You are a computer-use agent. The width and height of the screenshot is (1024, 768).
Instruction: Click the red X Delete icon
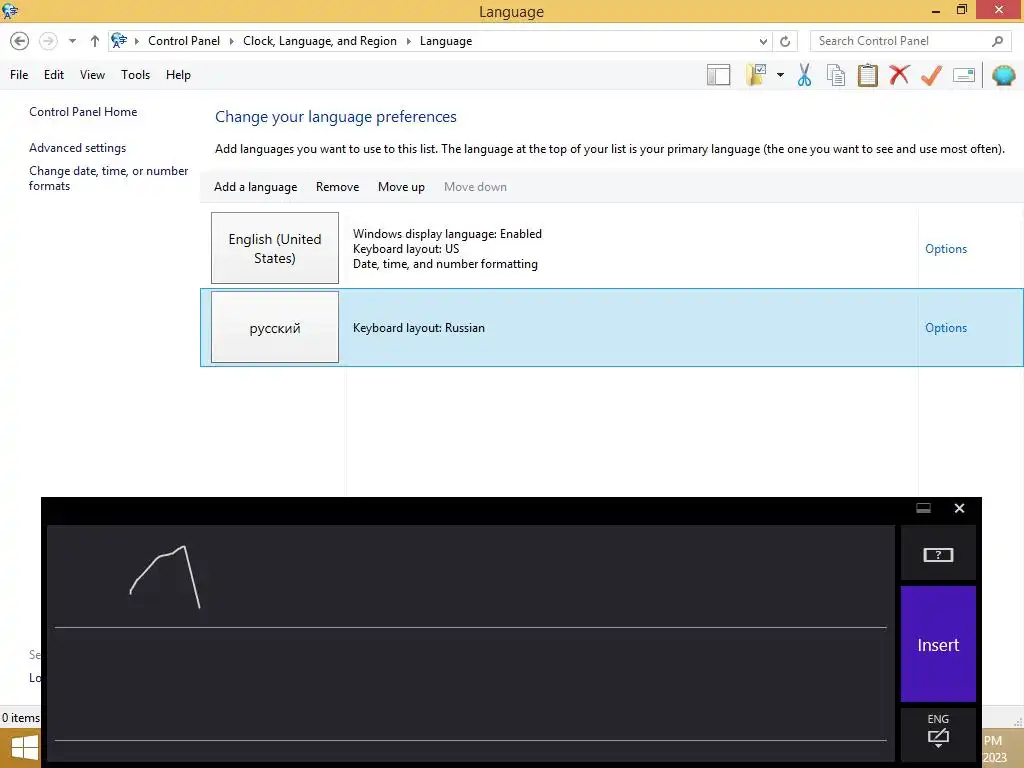[x=899, y=75]
